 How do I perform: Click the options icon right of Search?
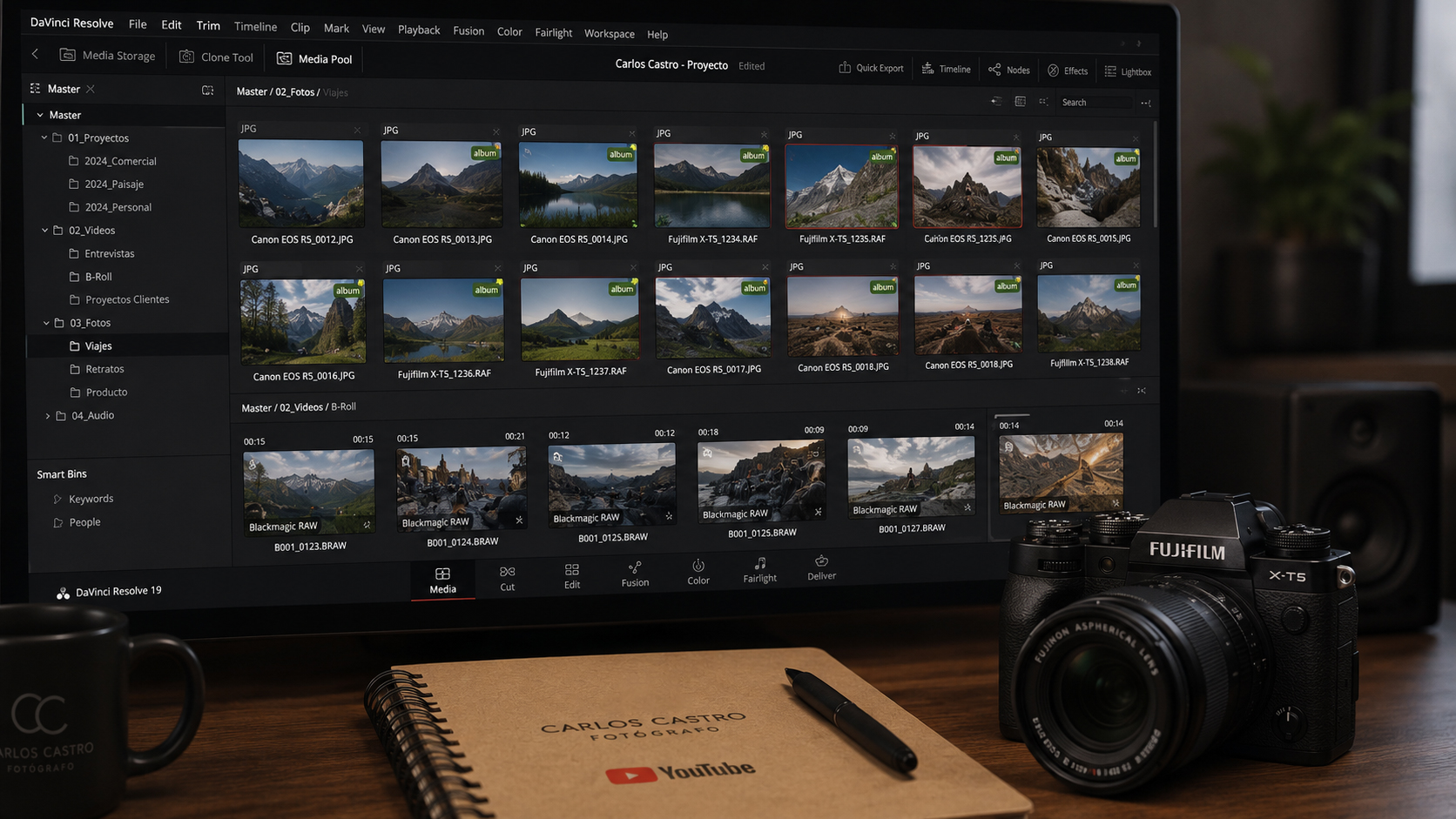(1145, 103)
